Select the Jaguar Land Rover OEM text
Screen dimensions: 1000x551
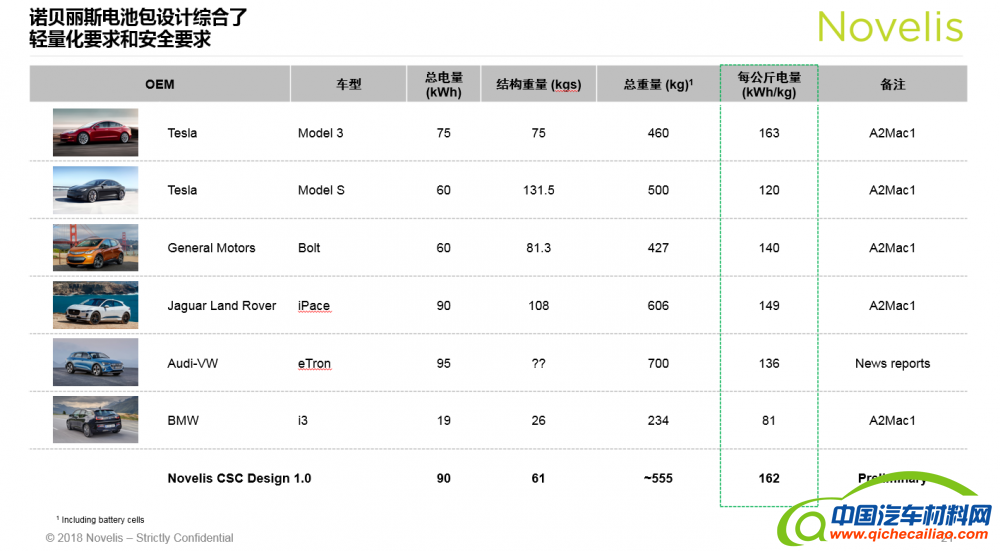click(221, 305)
